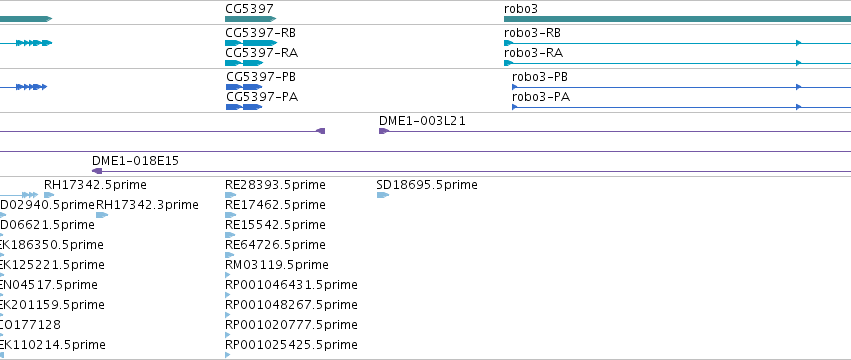Select CG5397-RB transcript glyph
The width and height of the screenshot is (851, 360).
click(x=251, y=43)
